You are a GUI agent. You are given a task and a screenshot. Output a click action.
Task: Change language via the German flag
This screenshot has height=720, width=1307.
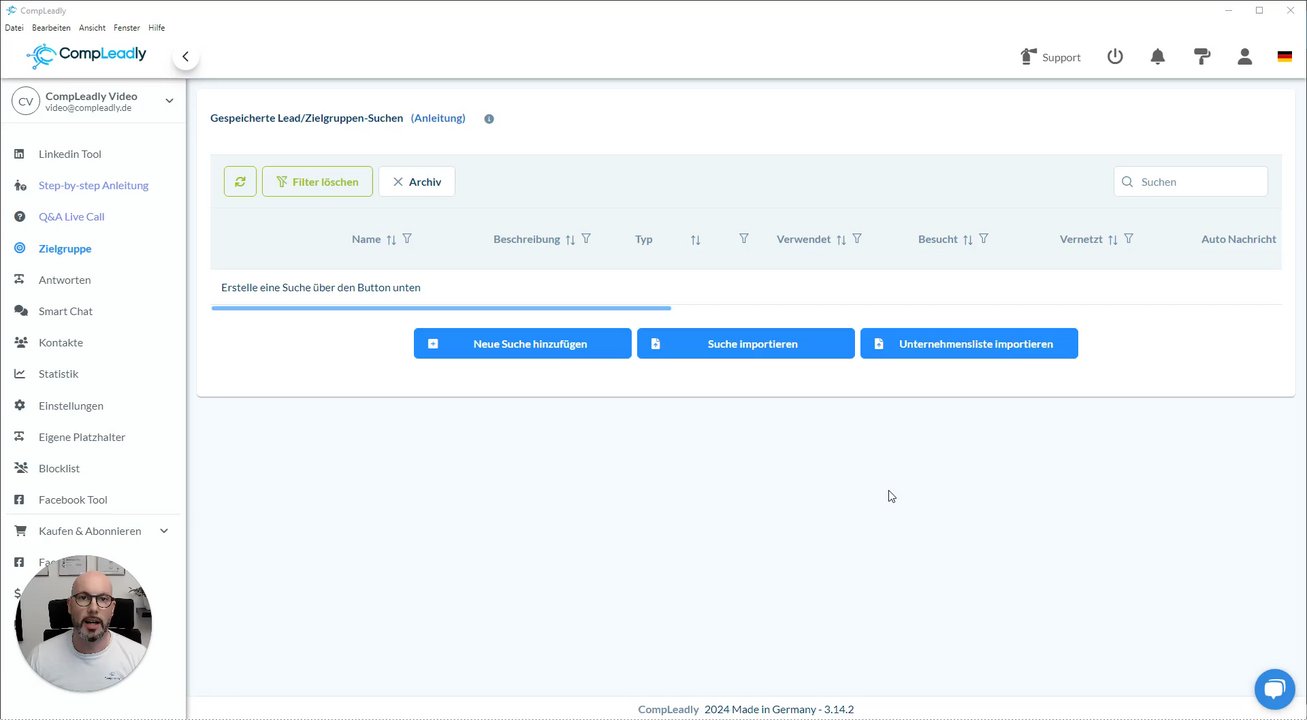tap(1285, 57)
